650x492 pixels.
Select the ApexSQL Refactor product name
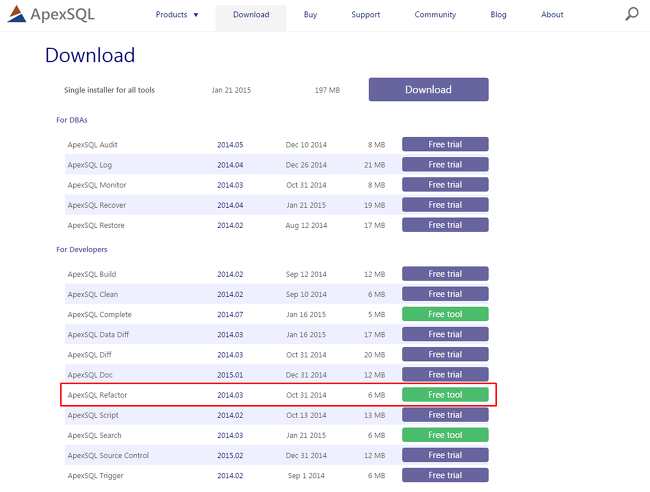click(x=97, y=395)
